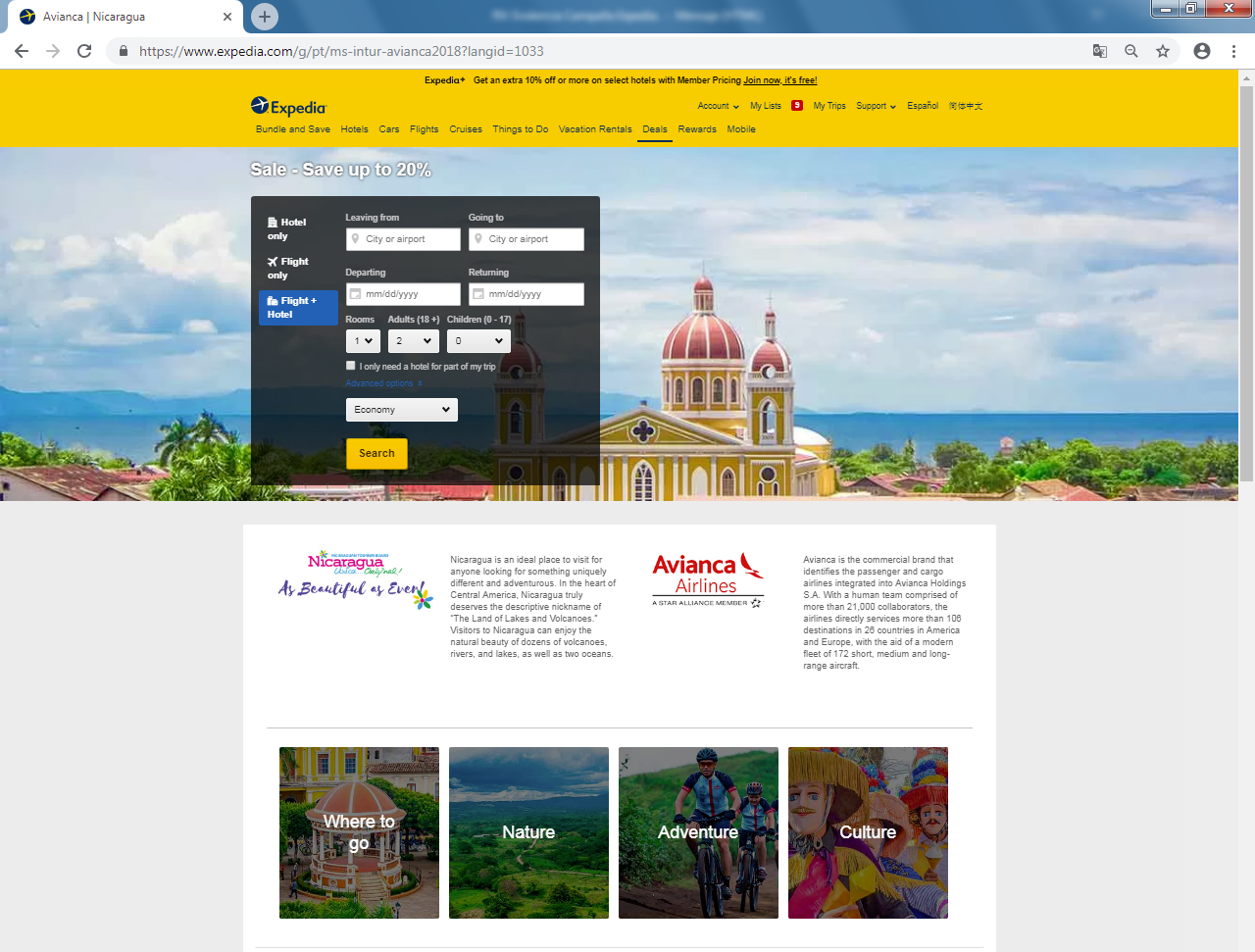Viewport: 1255px width, 952px height.
Task: Click the My Lists notification badge
Action: tap(797, 106)
